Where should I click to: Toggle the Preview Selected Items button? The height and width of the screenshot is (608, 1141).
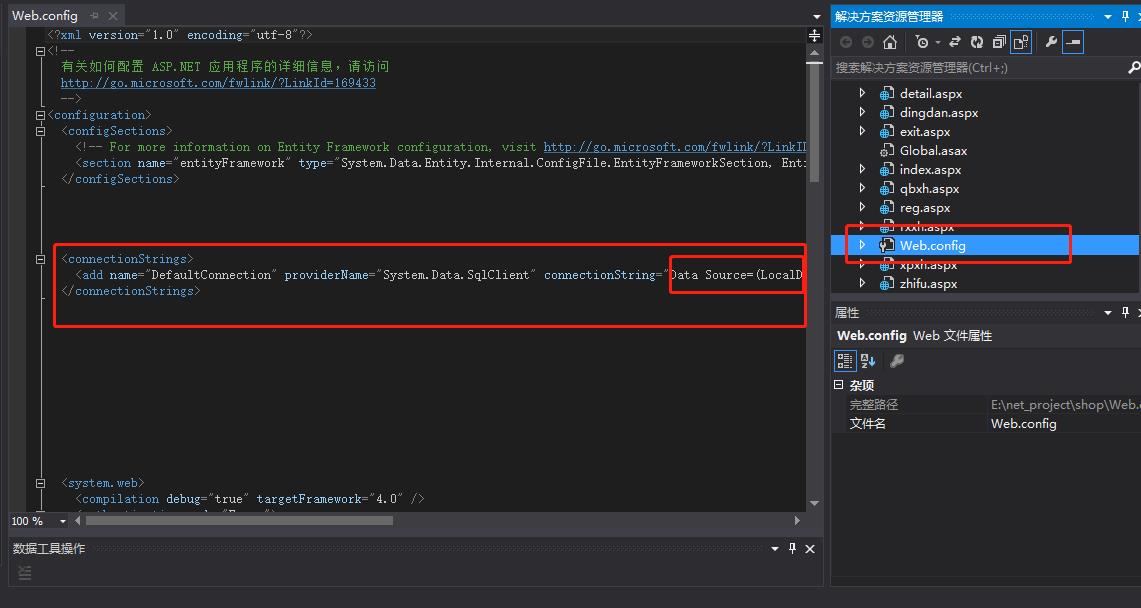tap(1073, 42)
